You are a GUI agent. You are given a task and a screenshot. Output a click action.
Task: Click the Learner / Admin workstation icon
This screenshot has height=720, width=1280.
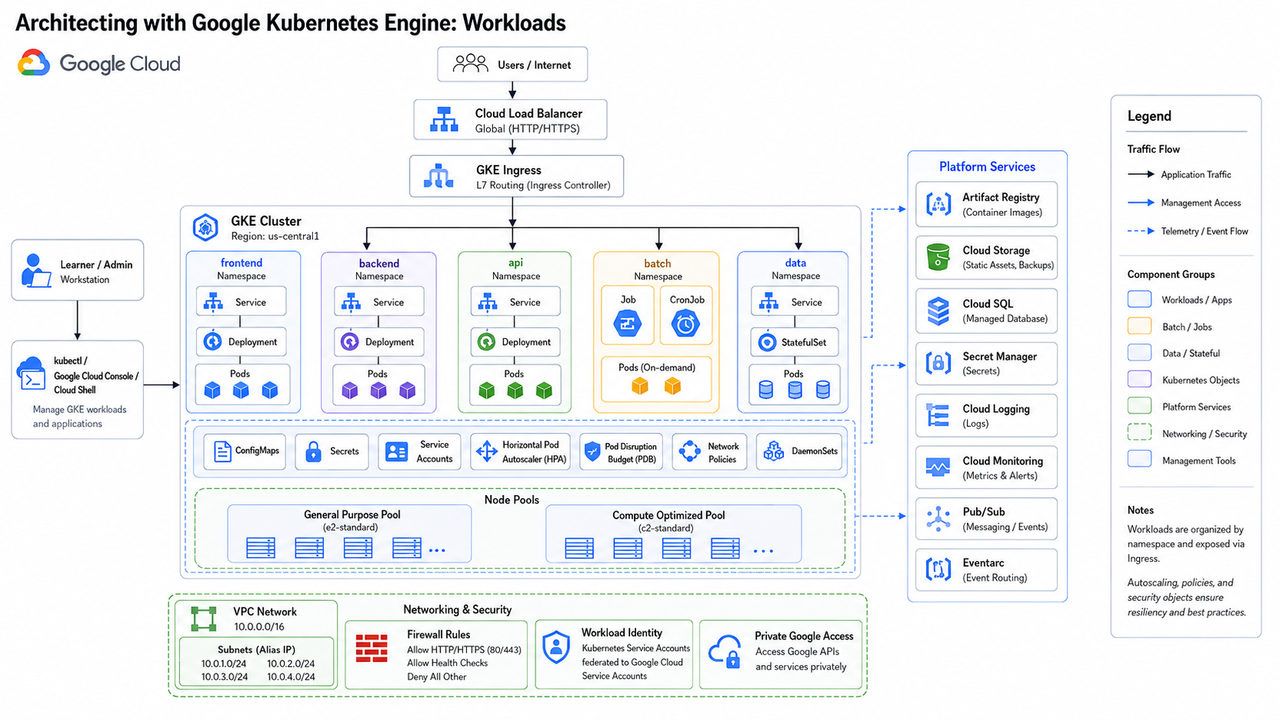[x=36, y=272]
